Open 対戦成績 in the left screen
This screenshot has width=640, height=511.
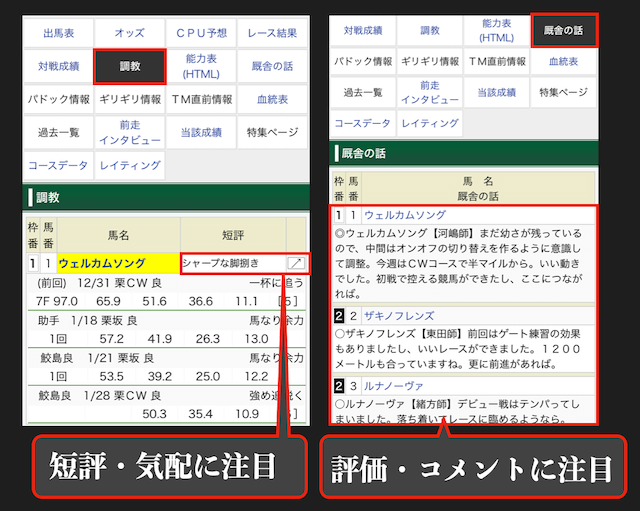pyautogui.click(x=59, y=66)
